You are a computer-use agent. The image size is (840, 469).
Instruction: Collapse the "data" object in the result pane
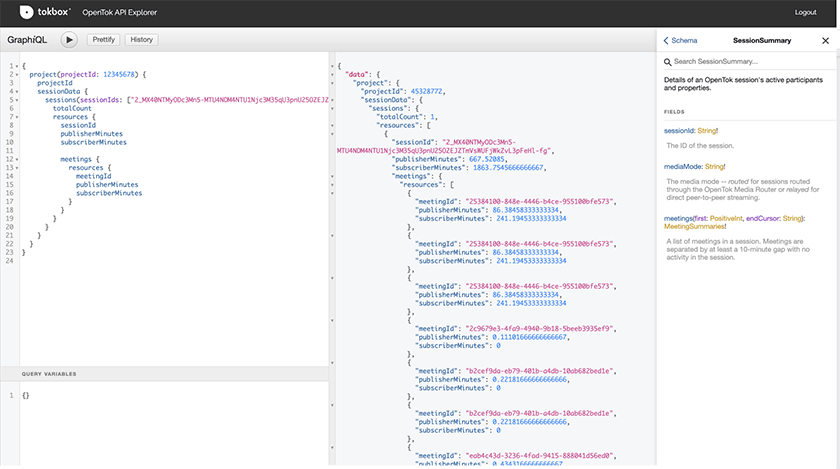coord(332,75)
